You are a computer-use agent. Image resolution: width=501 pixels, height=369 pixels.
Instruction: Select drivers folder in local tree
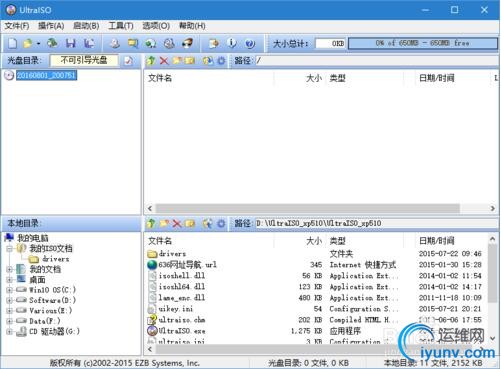click(56, 259)
